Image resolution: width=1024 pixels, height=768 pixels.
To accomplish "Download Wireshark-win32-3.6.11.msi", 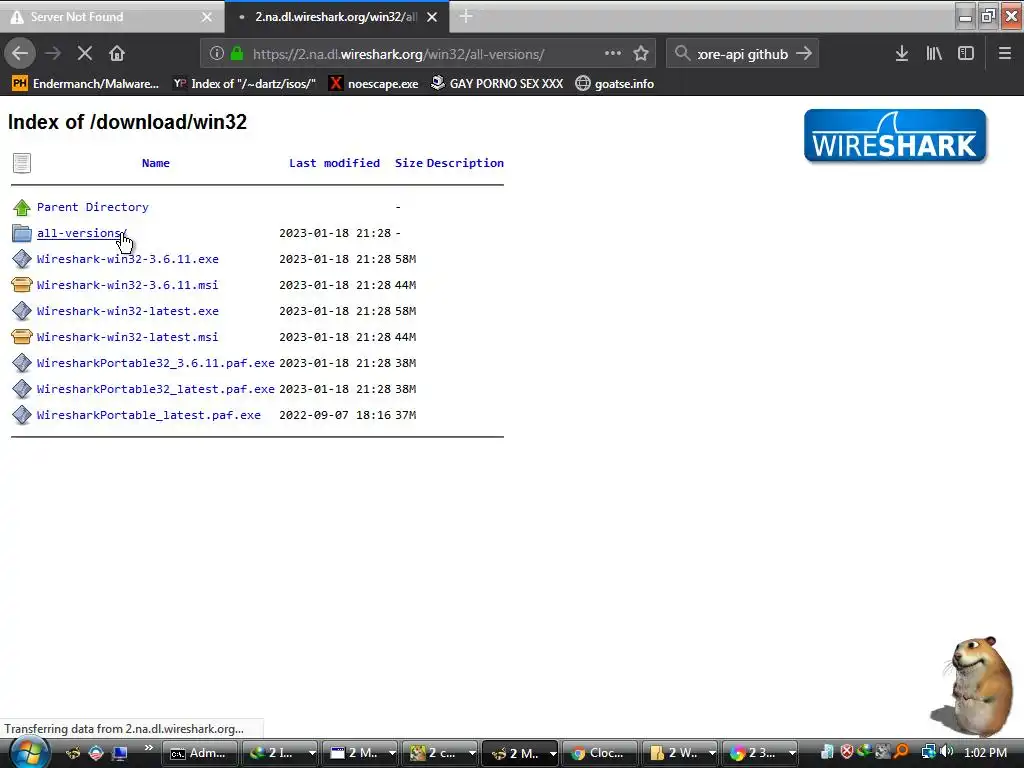I will tap(127, 285).
